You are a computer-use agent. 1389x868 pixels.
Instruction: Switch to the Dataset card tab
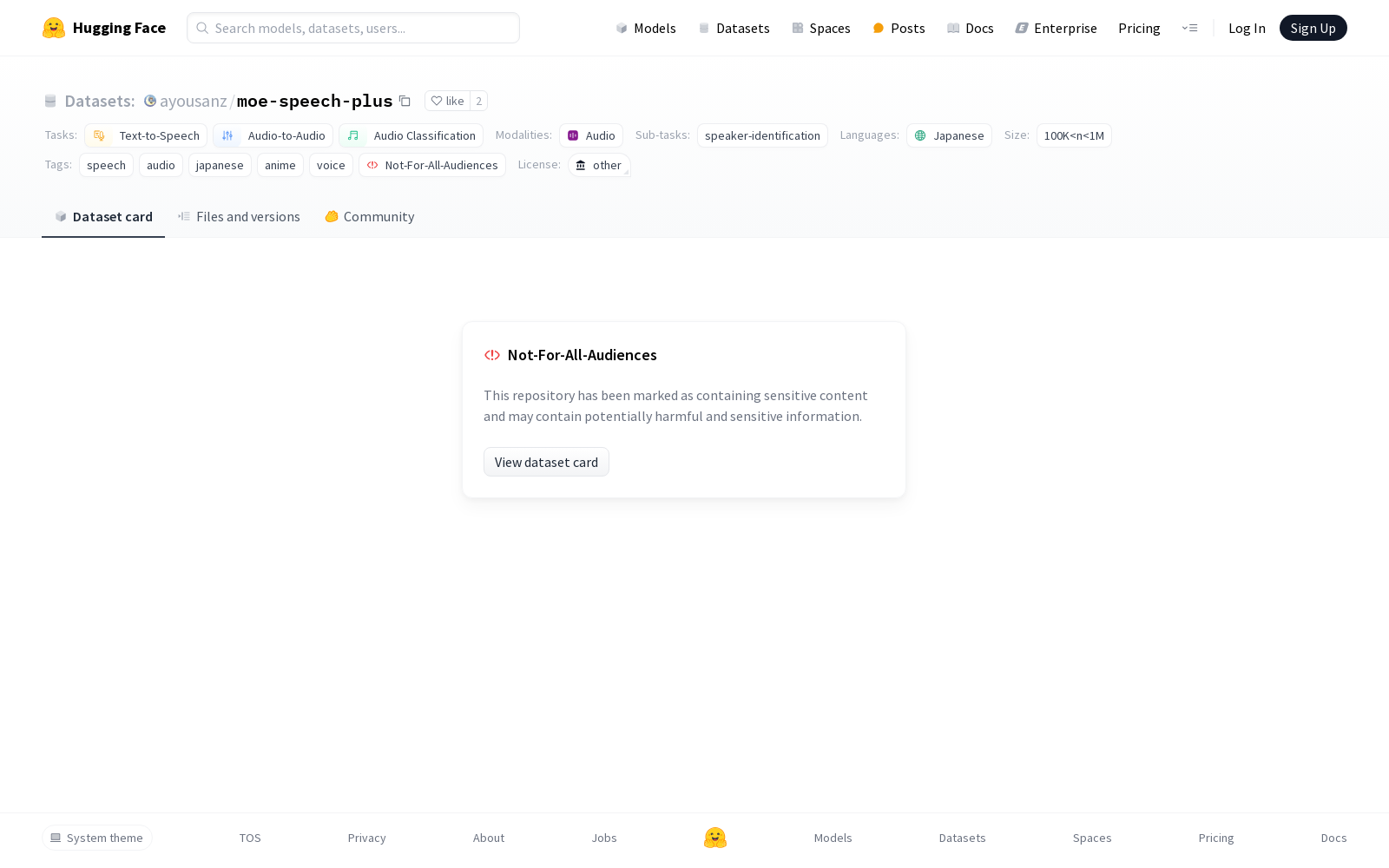[103, 217]
